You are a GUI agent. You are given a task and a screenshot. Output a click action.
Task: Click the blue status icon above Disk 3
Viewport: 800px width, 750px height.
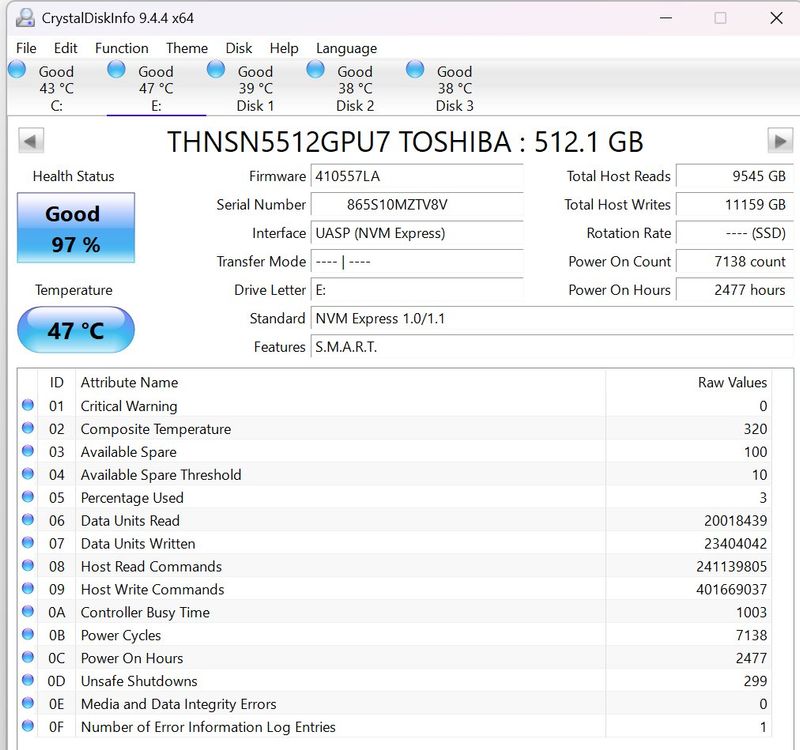pos(414,69)
